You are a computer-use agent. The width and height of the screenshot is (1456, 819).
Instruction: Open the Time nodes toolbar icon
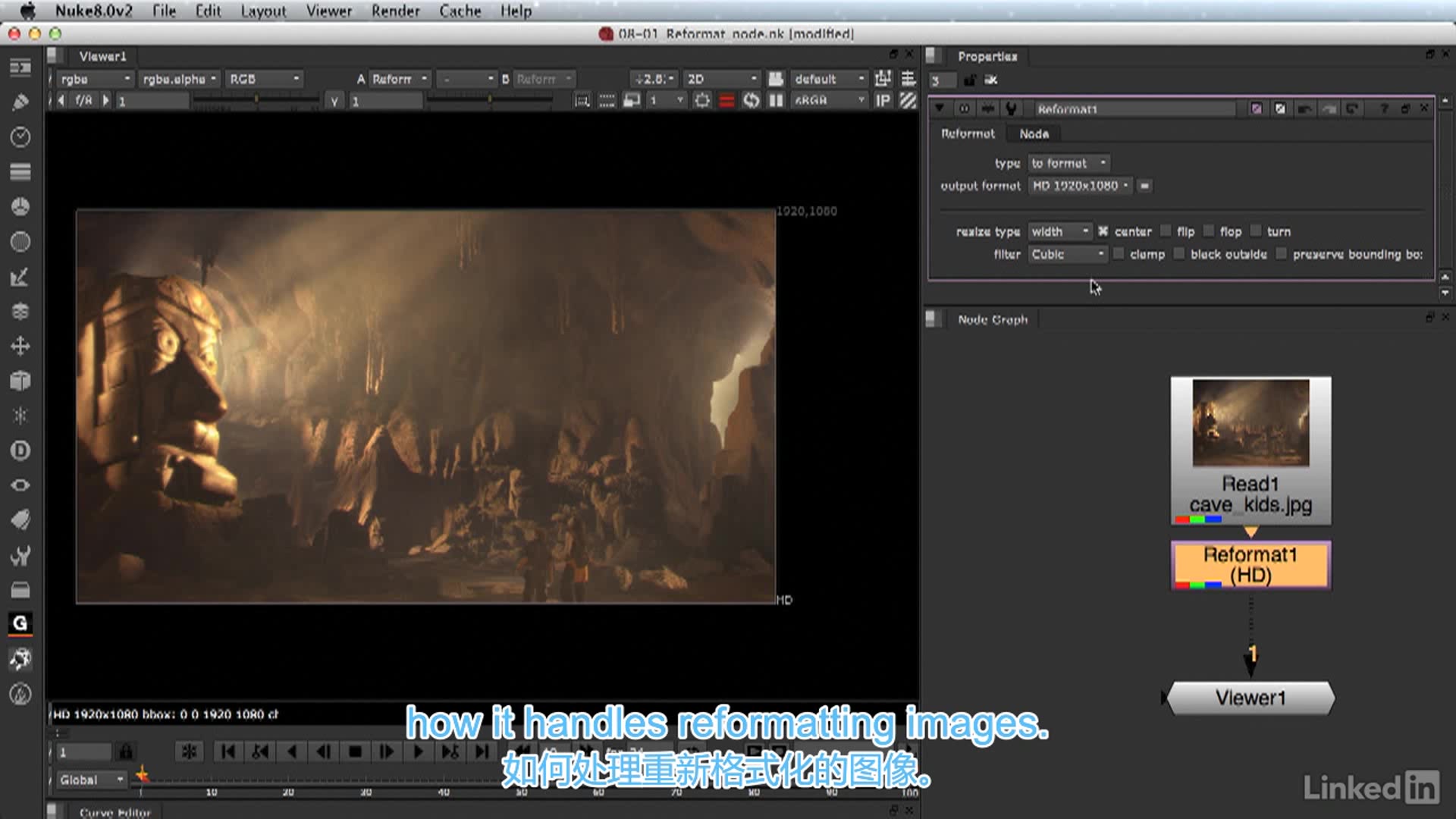[x=20, y=136]
